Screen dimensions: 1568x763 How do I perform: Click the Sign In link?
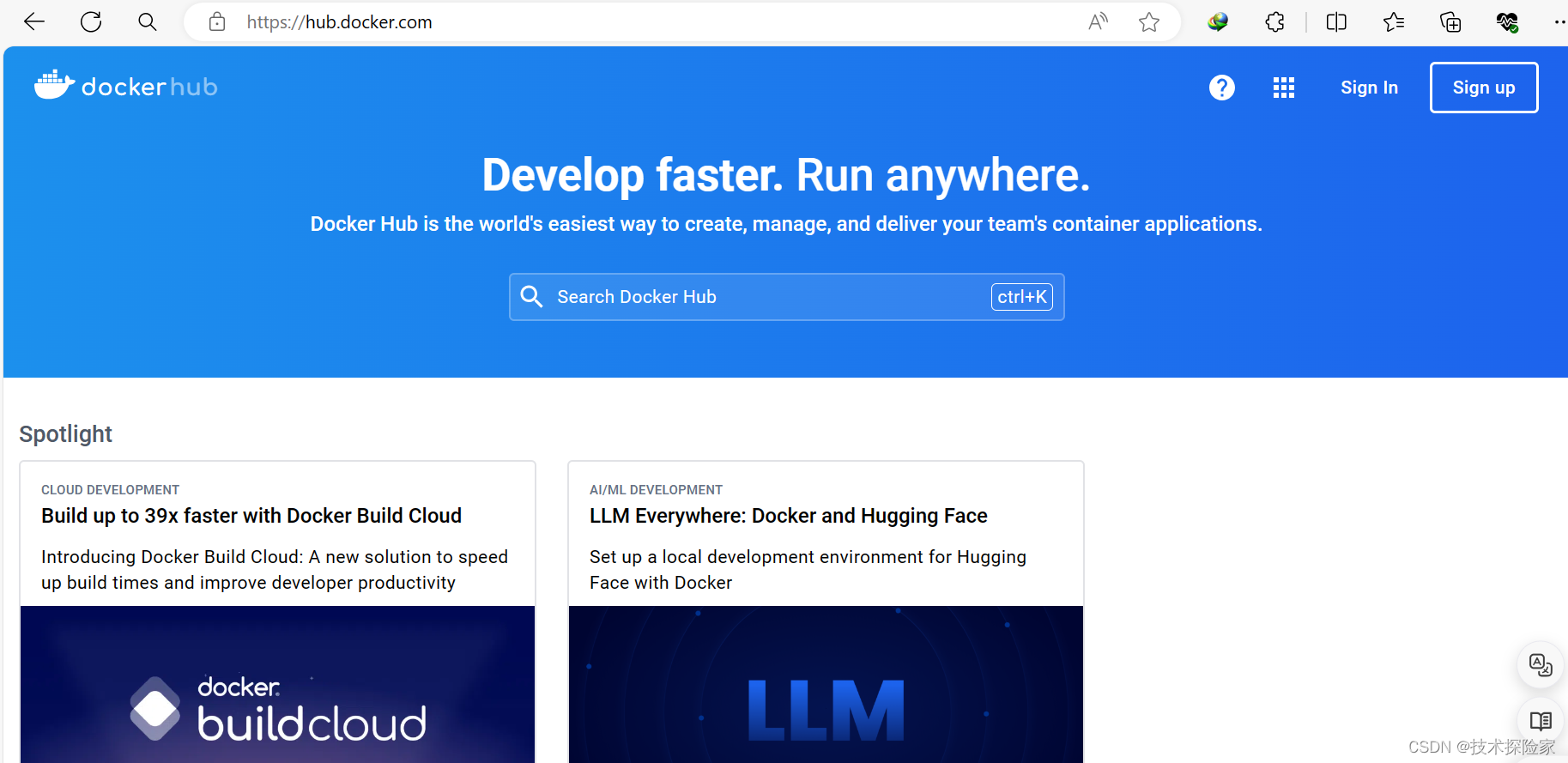1370,88
